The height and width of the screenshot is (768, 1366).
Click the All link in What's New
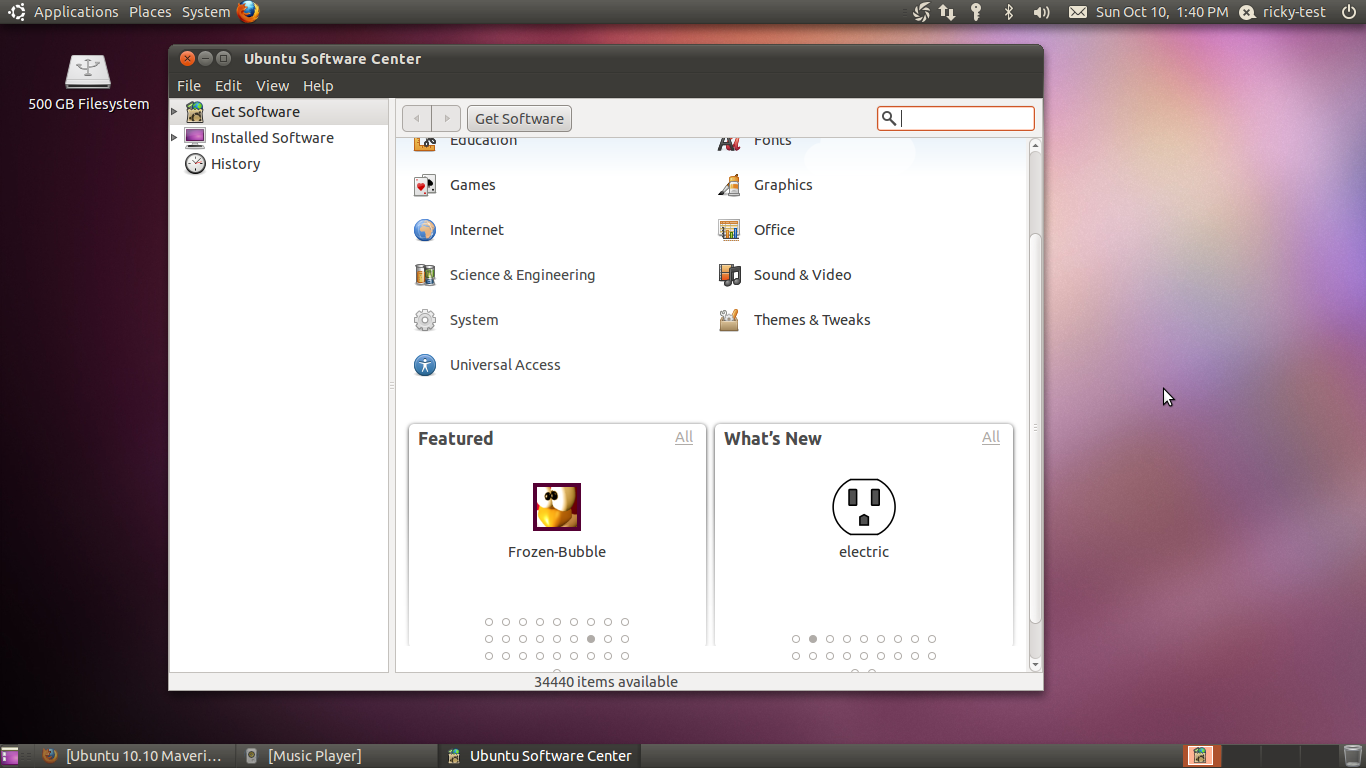(x=991, y=437)
